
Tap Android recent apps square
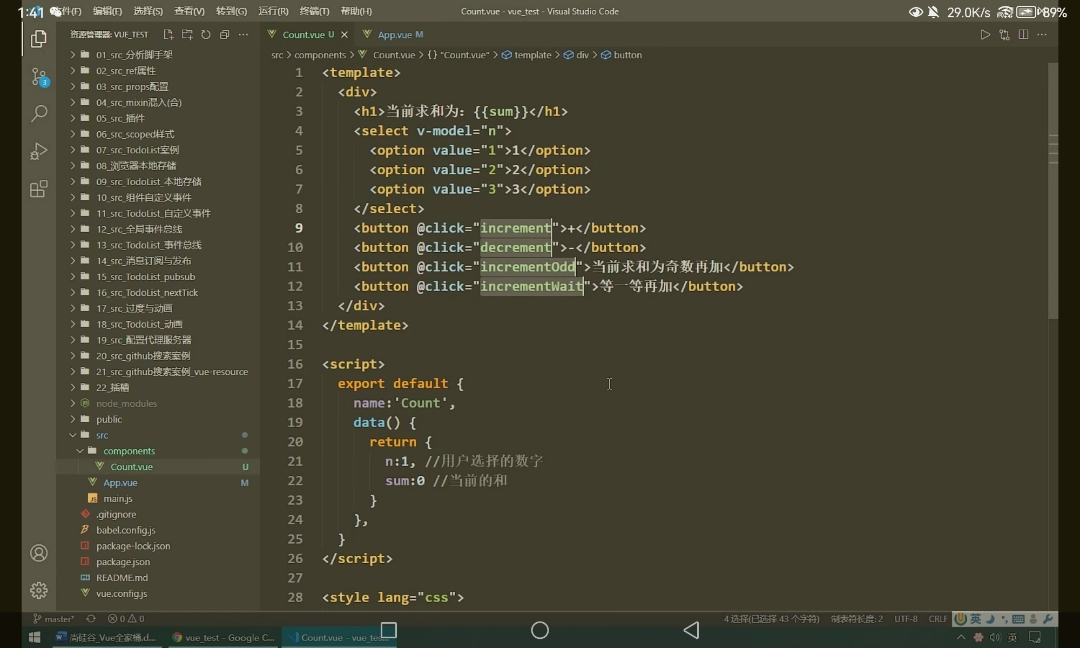click(x=388, y=630)
